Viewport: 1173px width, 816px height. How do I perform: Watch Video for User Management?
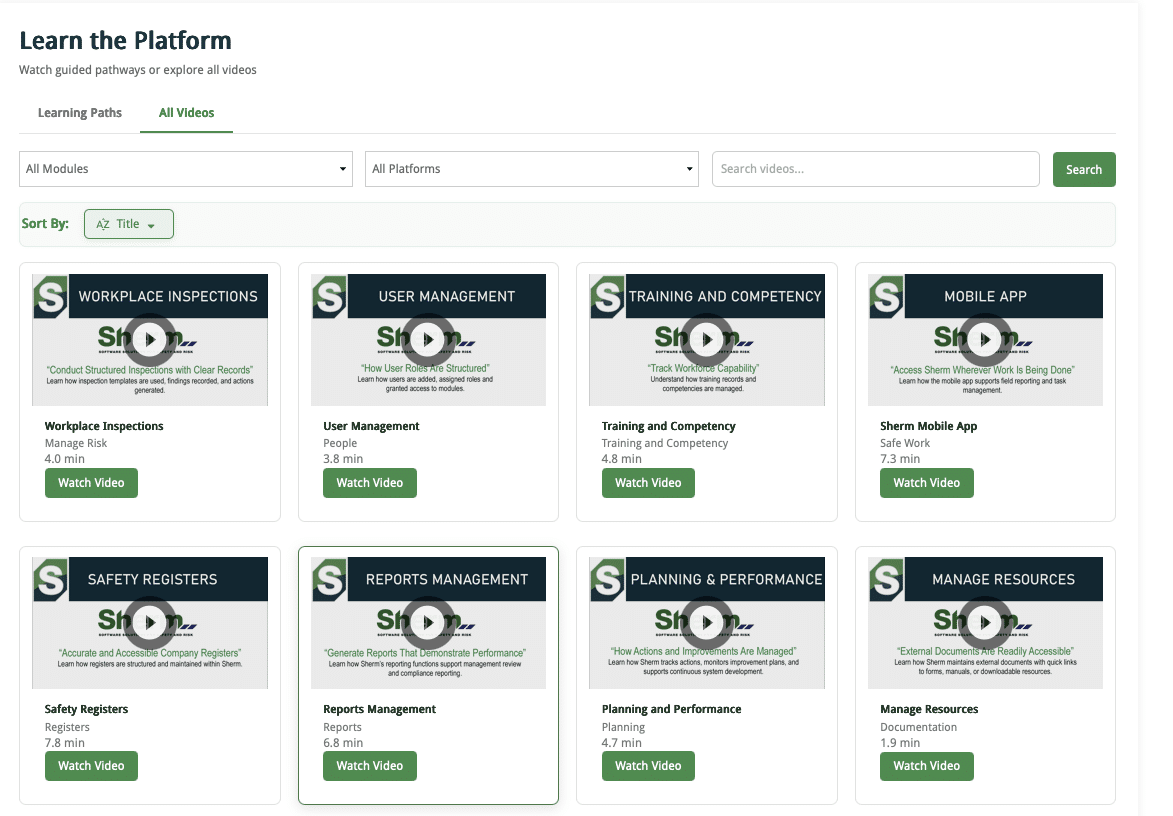pos(370,483)
